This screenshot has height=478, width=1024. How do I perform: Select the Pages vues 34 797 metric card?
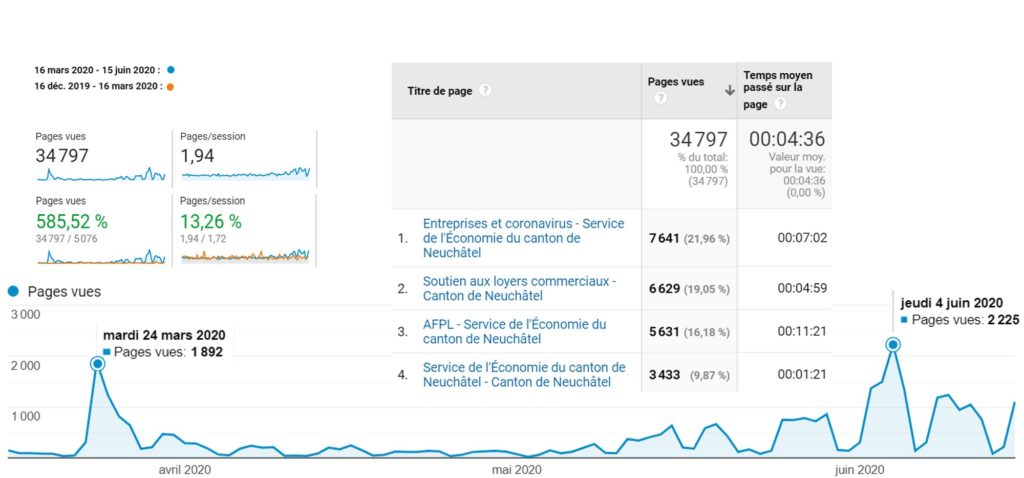100,157
